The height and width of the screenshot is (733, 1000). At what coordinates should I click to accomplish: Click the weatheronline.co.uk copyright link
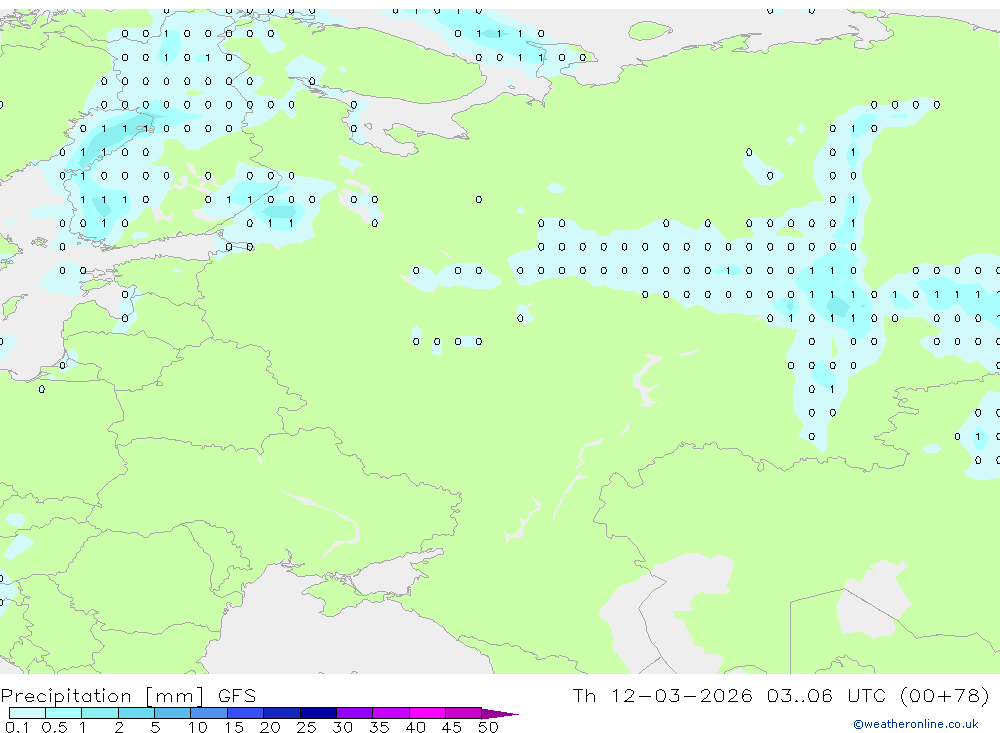point(916,724)
